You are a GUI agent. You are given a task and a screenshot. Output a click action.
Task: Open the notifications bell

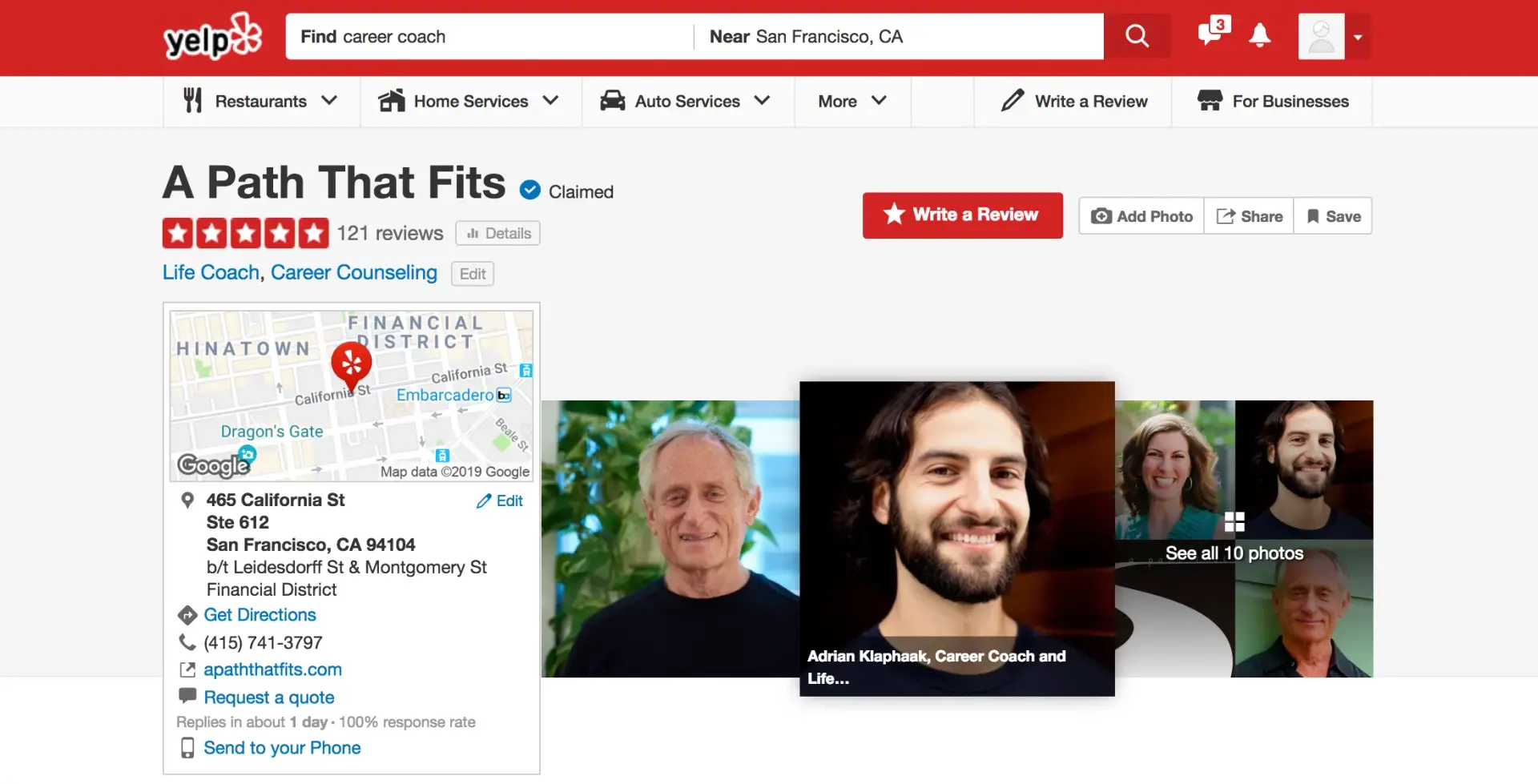point(1260,36)
